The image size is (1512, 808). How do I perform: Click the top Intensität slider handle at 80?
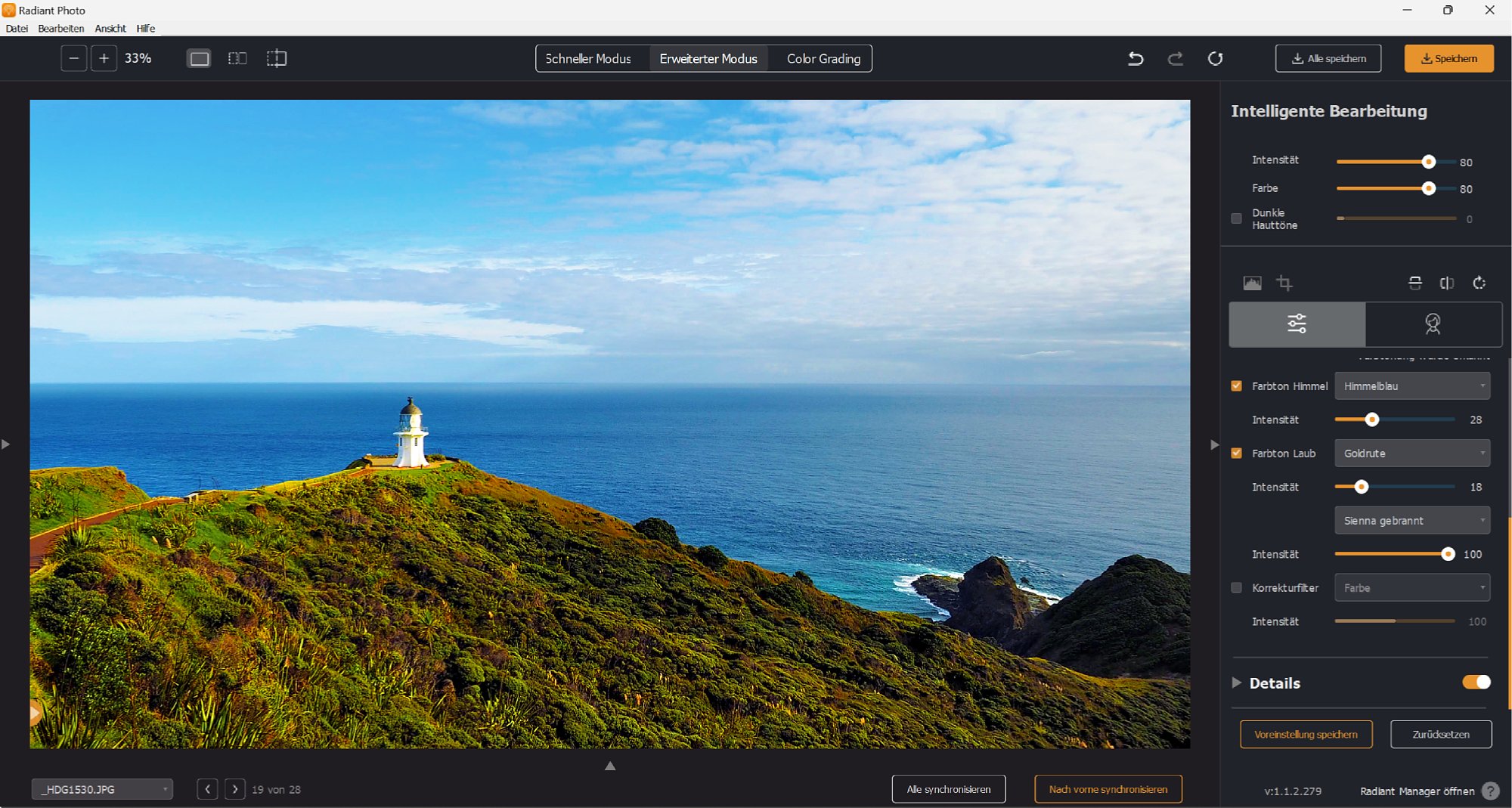pyautogui.click(x=1428, y=162)
